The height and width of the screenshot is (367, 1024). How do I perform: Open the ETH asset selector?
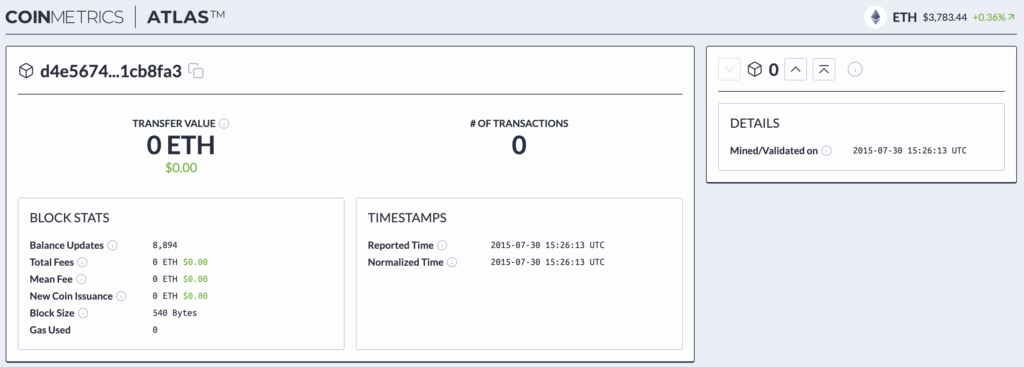(904, 18)
